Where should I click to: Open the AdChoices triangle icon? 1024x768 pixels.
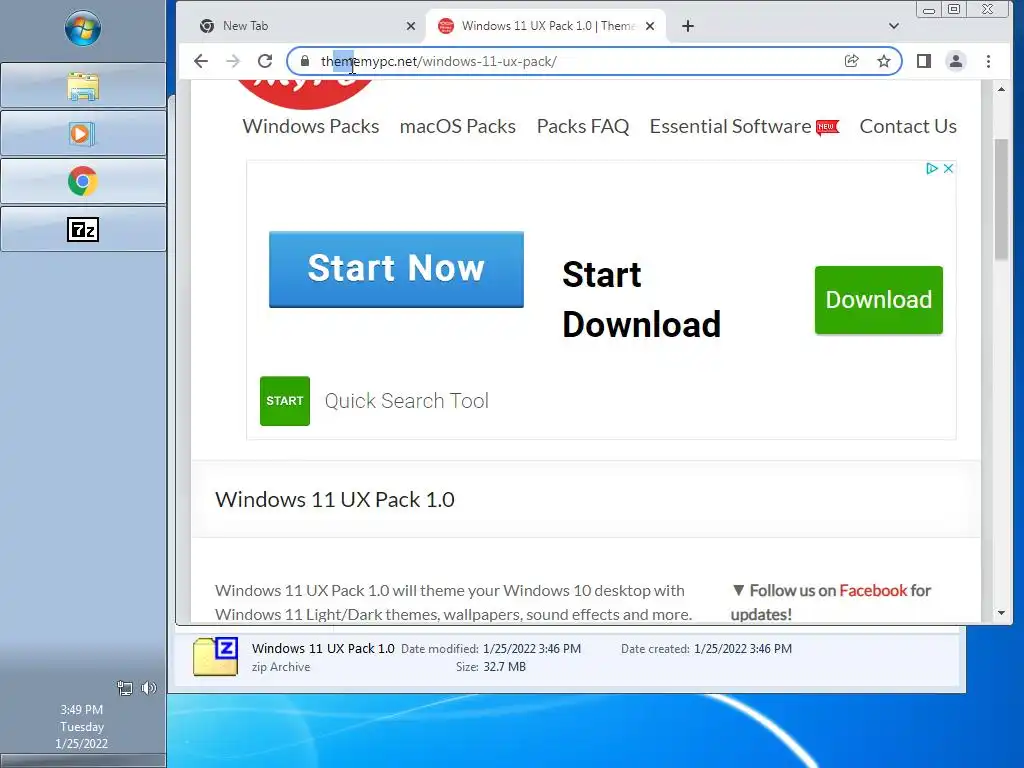tap(932, 168)
